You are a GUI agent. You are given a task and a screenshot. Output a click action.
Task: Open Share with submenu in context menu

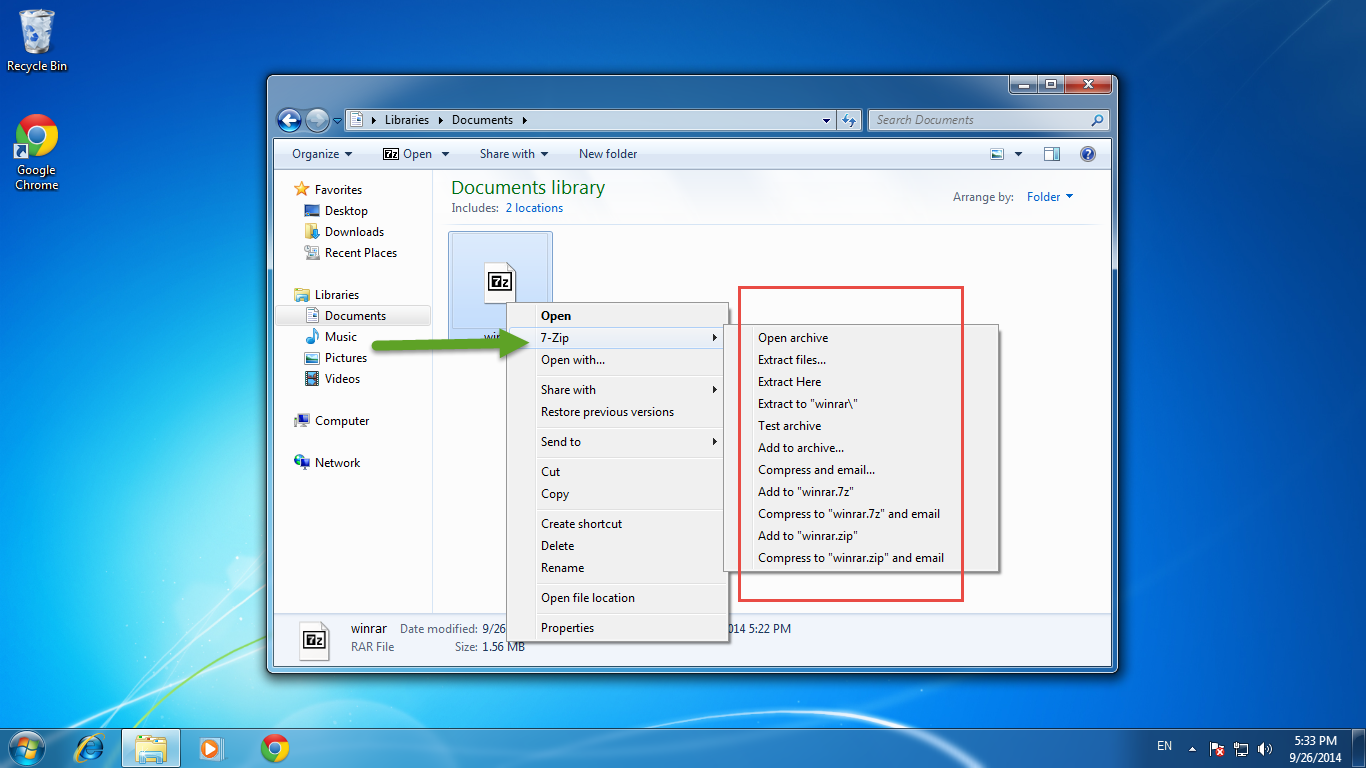click(617, 390)
